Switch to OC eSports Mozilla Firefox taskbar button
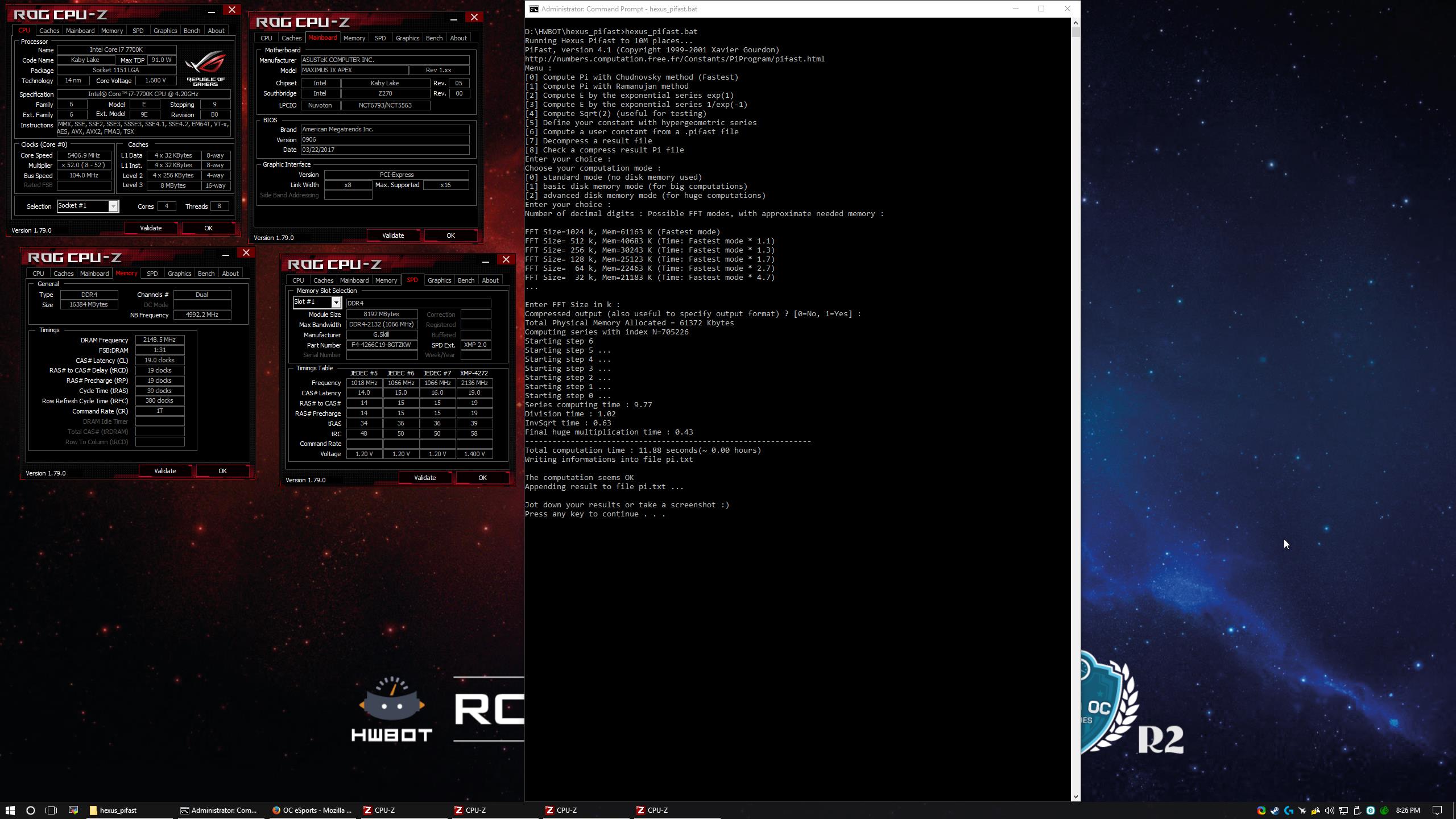The image size is (1456, 819). pyautogui.click(x=312, y=810)
